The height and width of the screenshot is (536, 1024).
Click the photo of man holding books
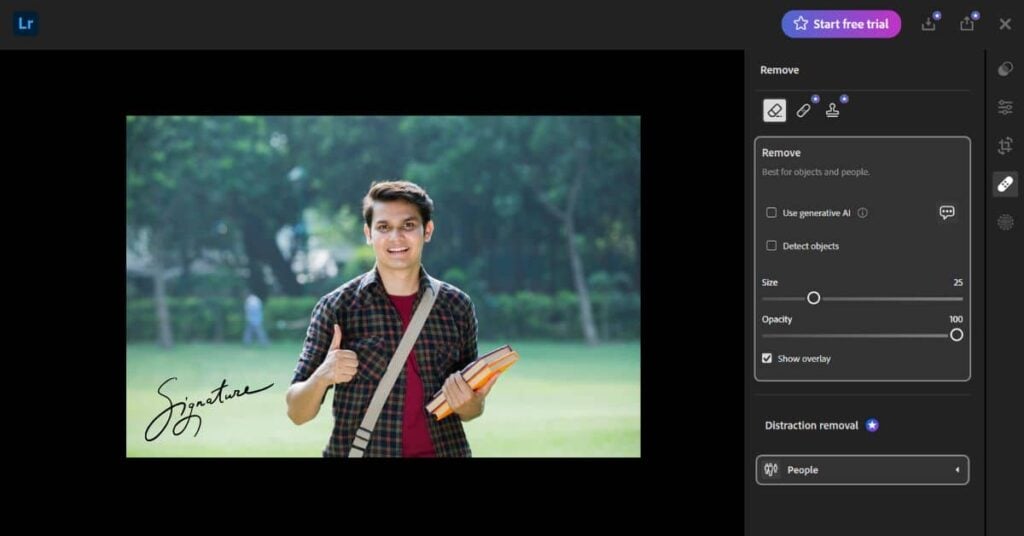click(383, 287)
